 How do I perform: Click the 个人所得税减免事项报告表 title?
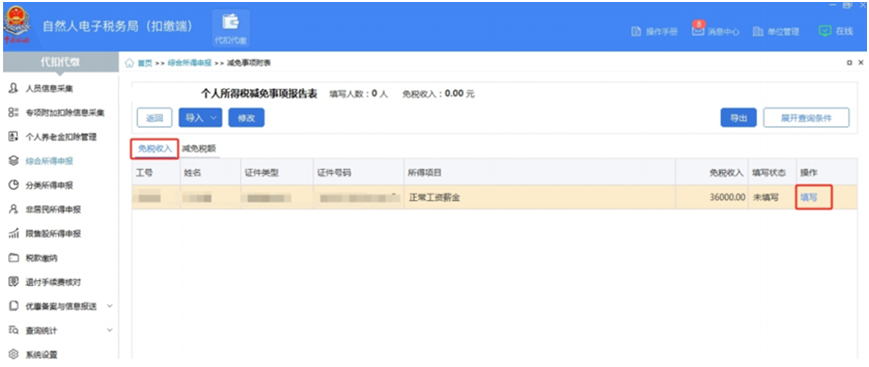point(259,94)
